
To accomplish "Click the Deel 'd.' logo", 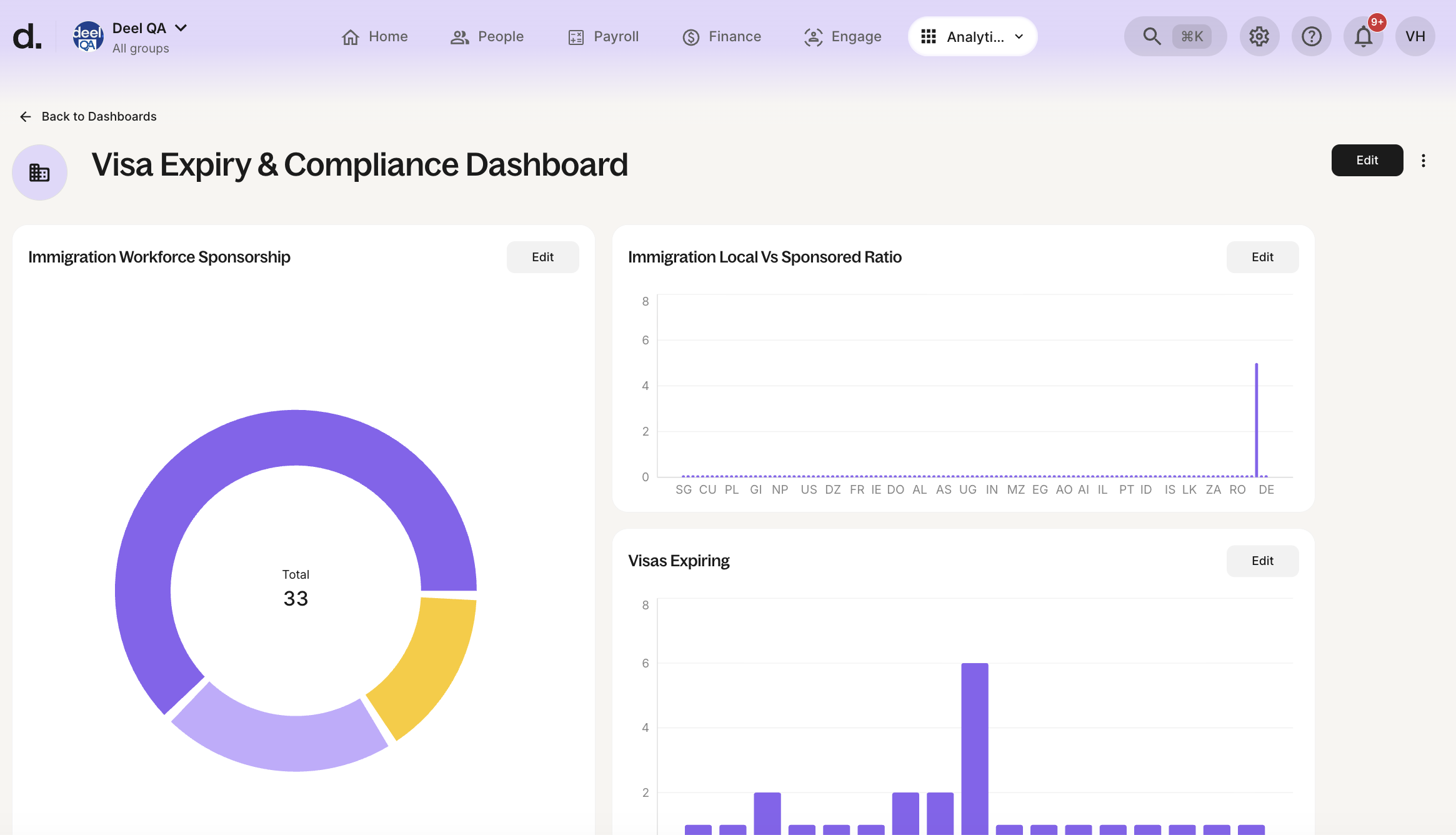I will point(27,36).
